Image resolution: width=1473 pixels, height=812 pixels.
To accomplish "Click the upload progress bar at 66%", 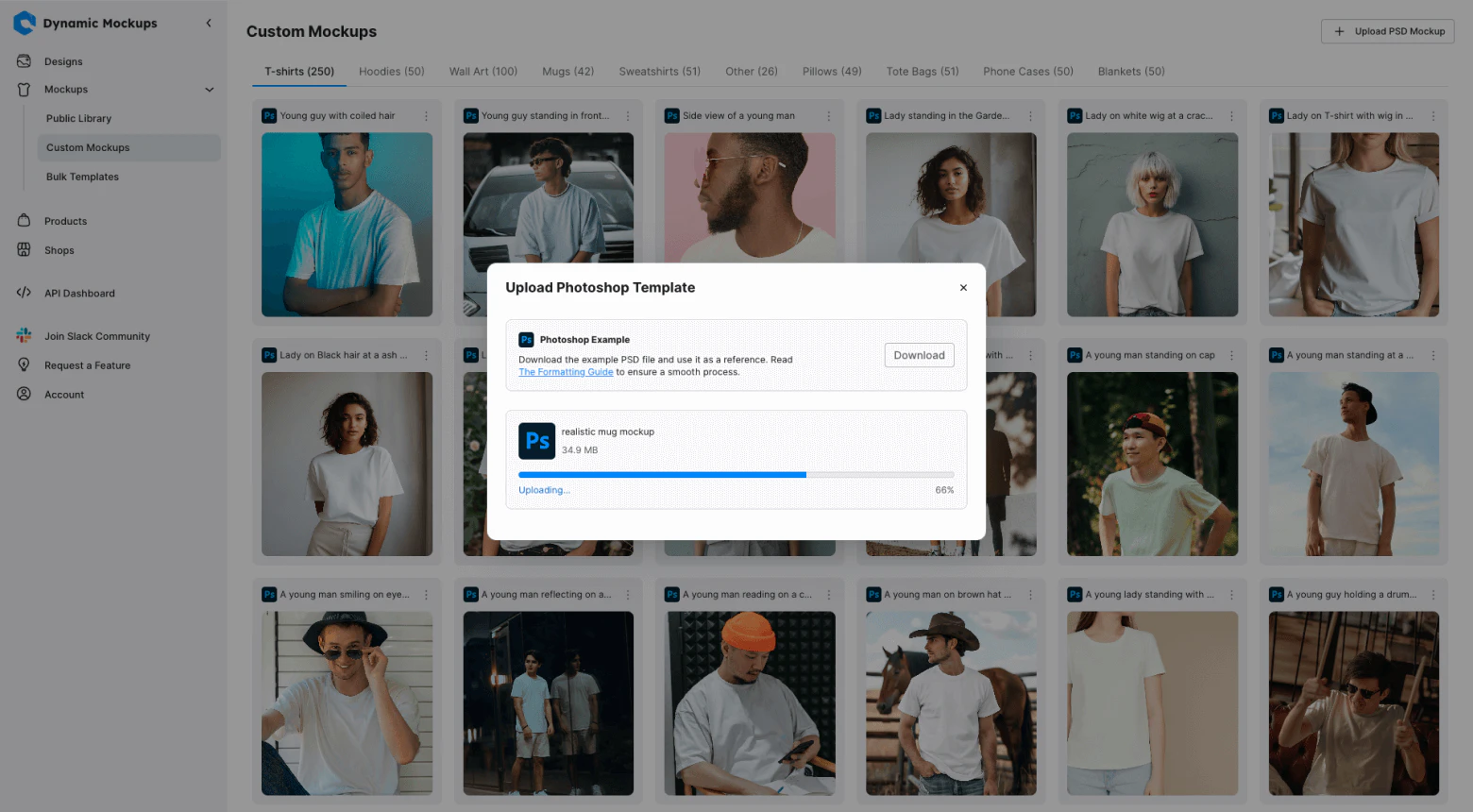I will [736, 474].
